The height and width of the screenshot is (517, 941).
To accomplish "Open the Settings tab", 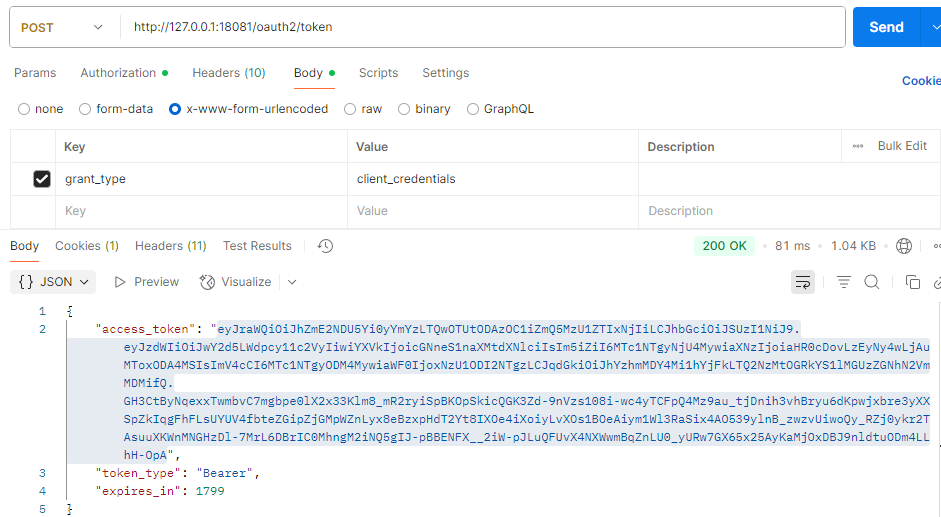I will pos(445,73).
